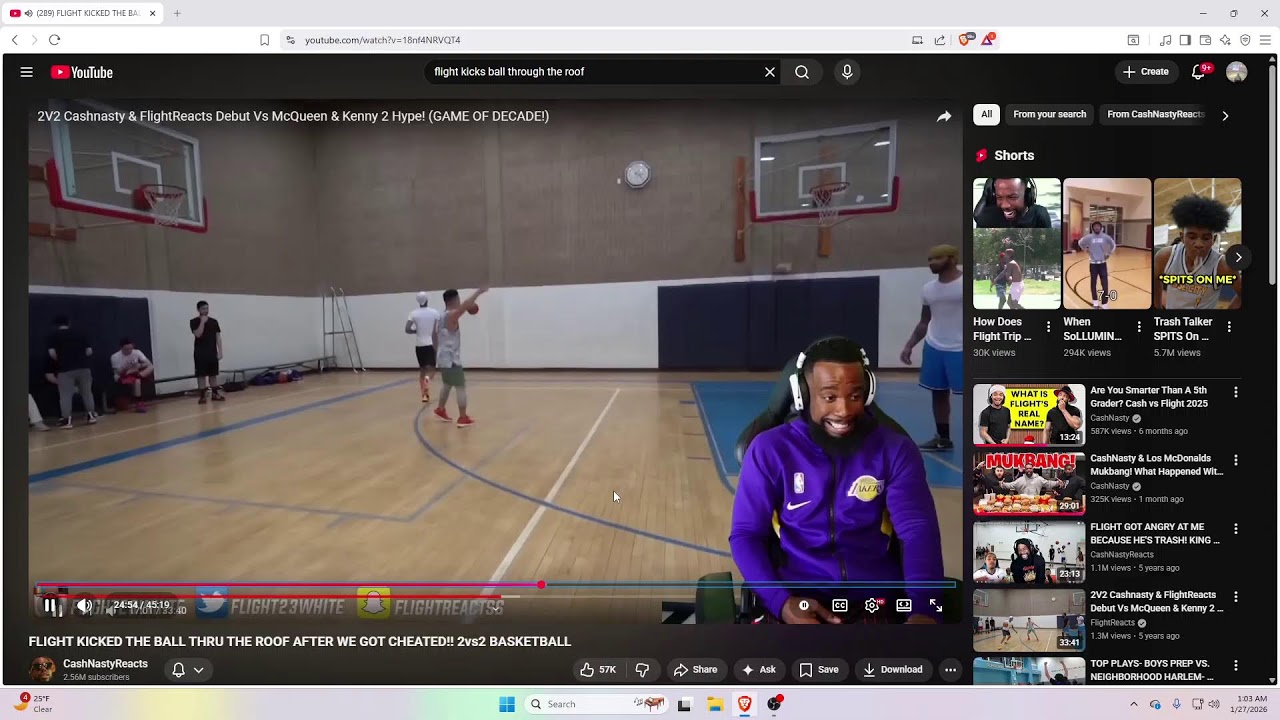Viewport: 1280px width, 720px height.
Task: Mute the video volume
Action: point(85,605)
